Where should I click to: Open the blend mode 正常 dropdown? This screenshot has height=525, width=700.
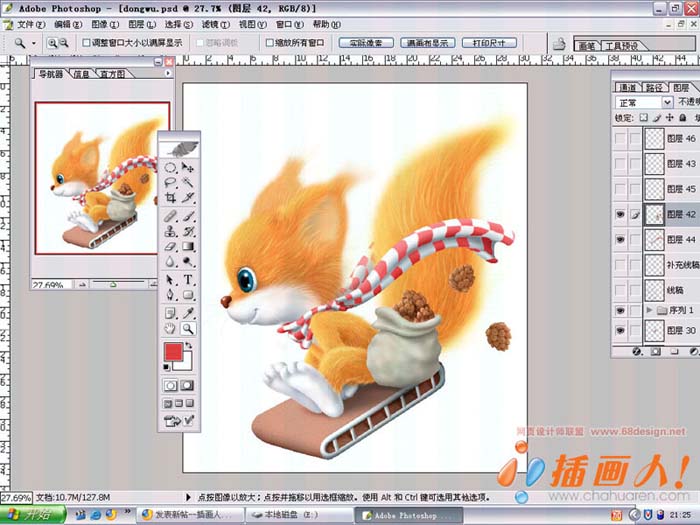(x=644, y=103)
